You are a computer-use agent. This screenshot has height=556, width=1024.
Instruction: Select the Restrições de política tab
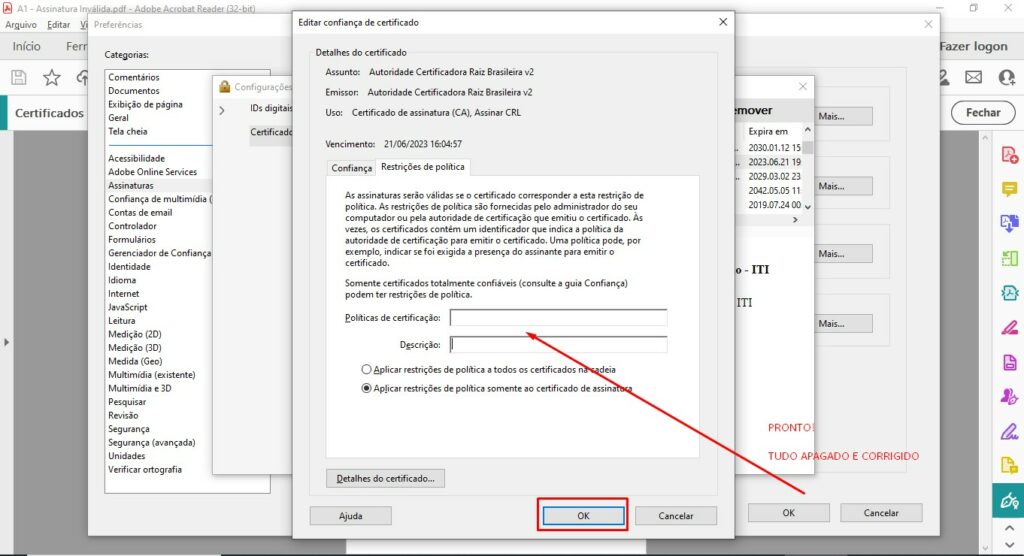423,167
